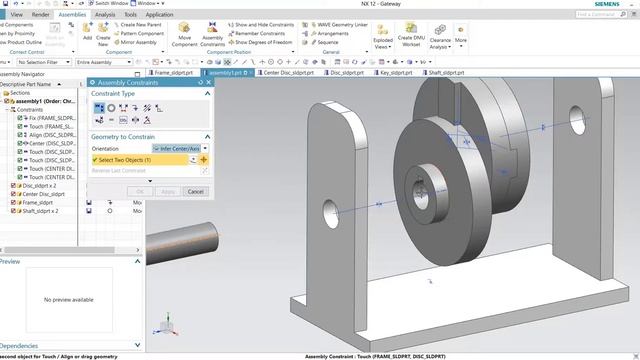Select the Align/Lock constraint type icon
The width and height of the screenshot is (640, 360).
(99, 120)
